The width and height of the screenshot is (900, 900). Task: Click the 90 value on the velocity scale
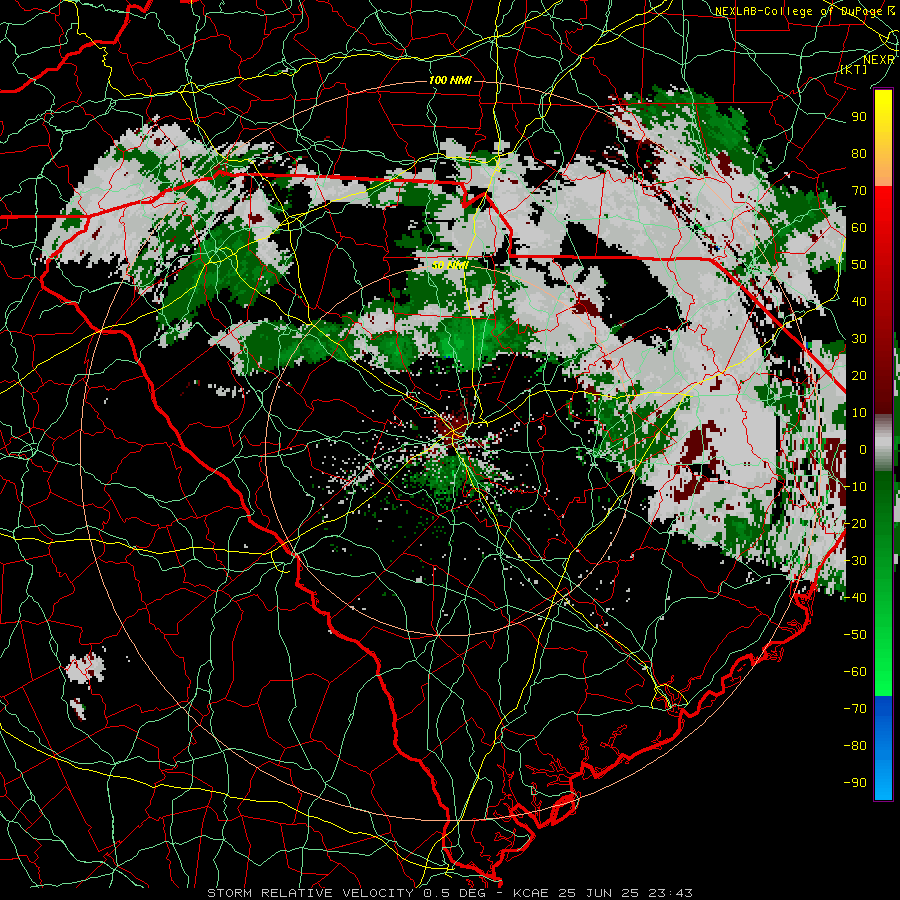tap(859, 117)
